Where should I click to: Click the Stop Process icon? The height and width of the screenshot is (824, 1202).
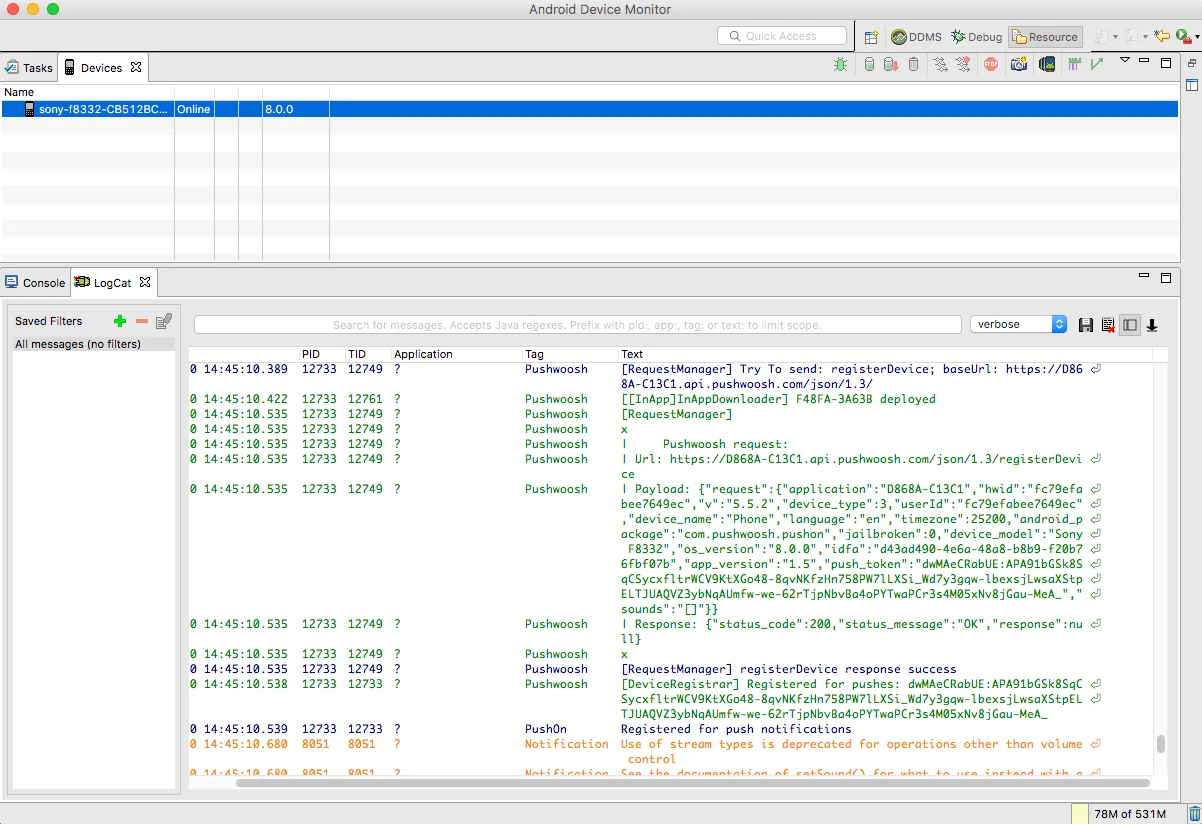(991, 65)
